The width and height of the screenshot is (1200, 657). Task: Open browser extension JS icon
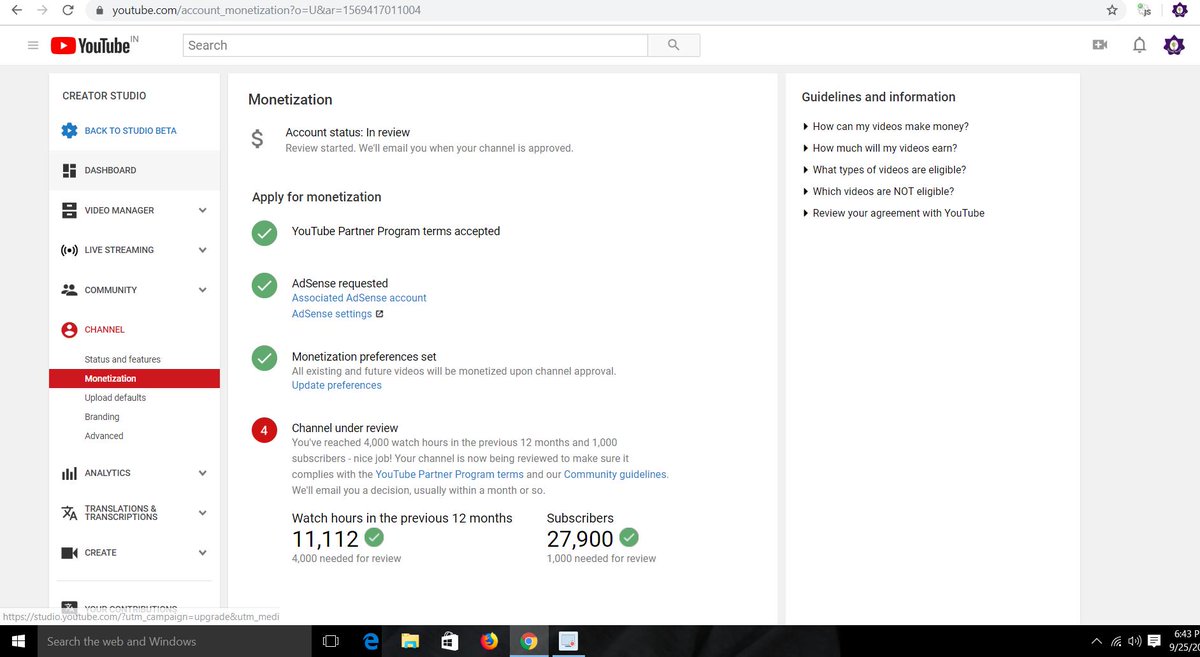[1144, 10]
